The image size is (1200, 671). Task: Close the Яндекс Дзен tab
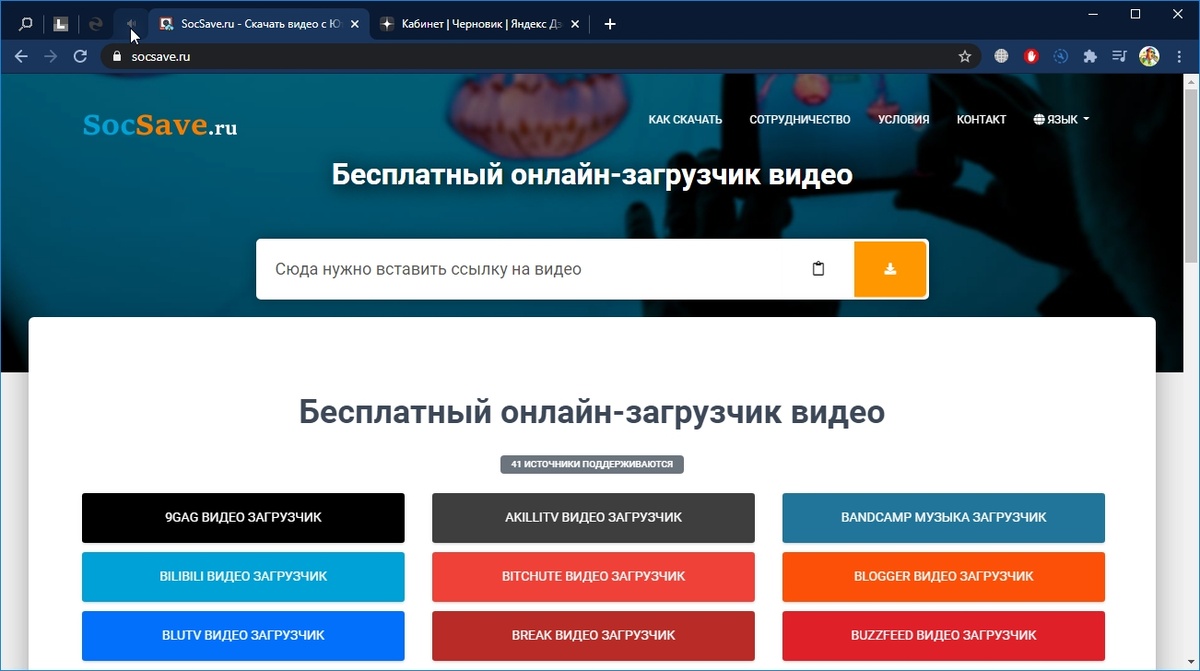point(576,24)
